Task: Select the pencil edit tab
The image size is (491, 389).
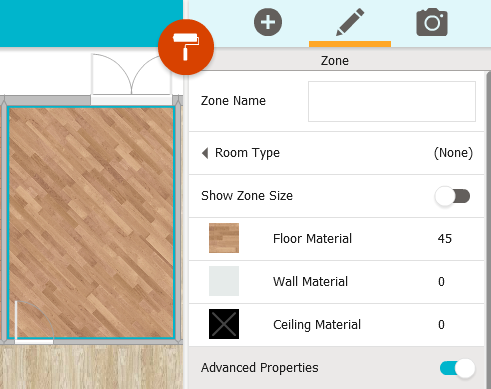Action: 350,22
